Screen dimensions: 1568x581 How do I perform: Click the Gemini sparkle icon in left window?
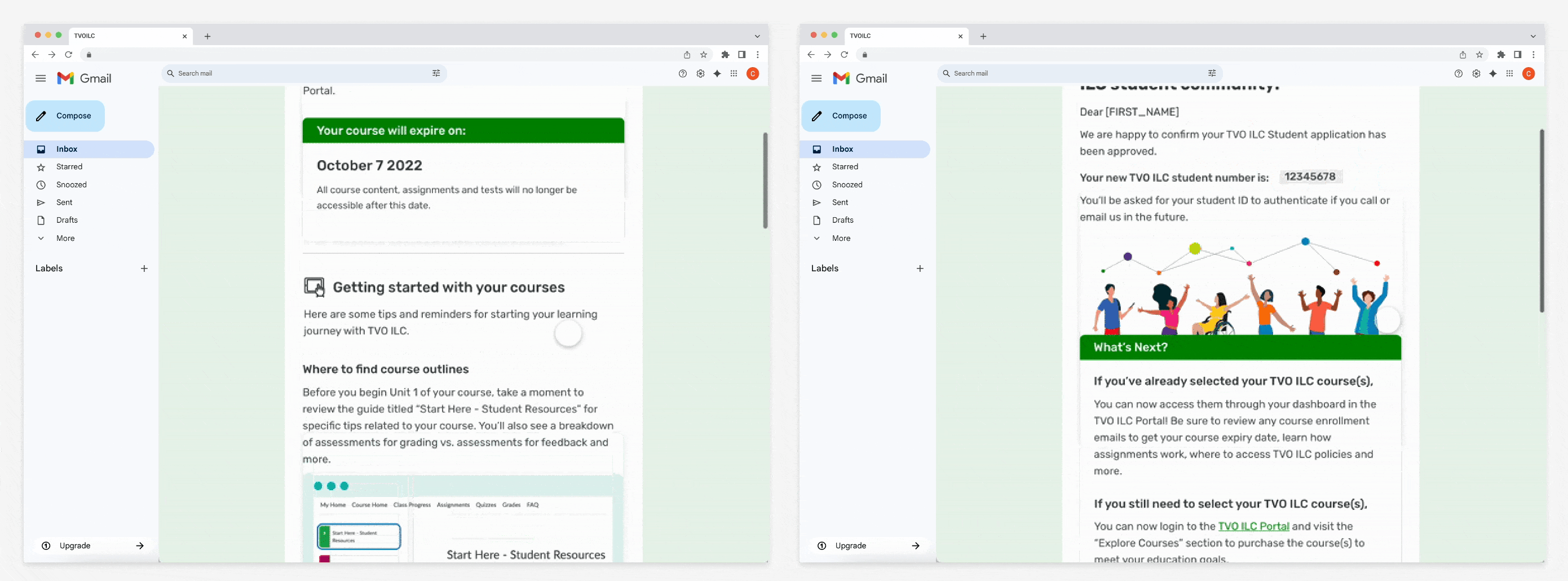(717, 74)
